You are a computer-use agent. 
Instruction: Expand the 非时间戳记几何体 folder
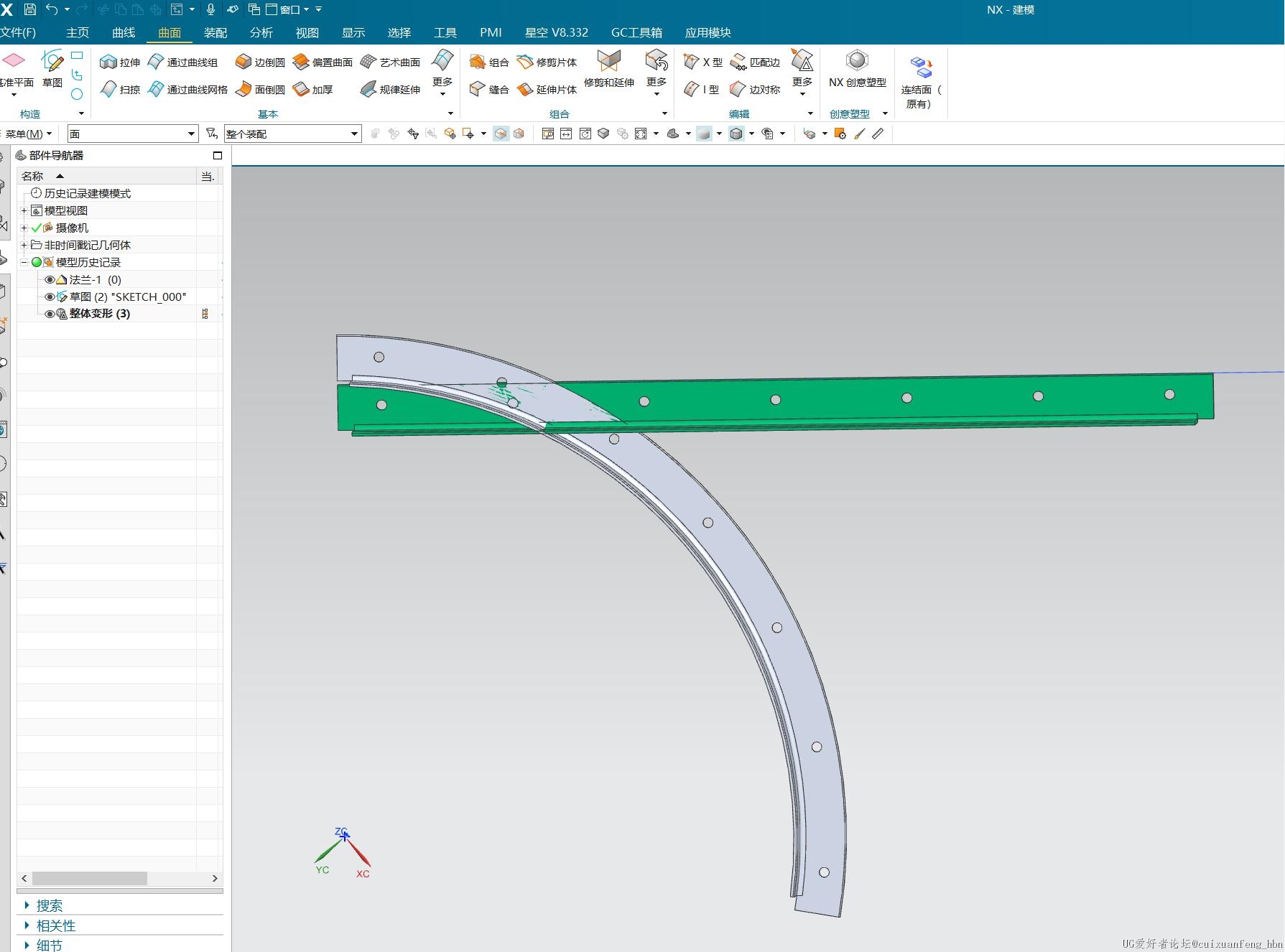point(24,246)
